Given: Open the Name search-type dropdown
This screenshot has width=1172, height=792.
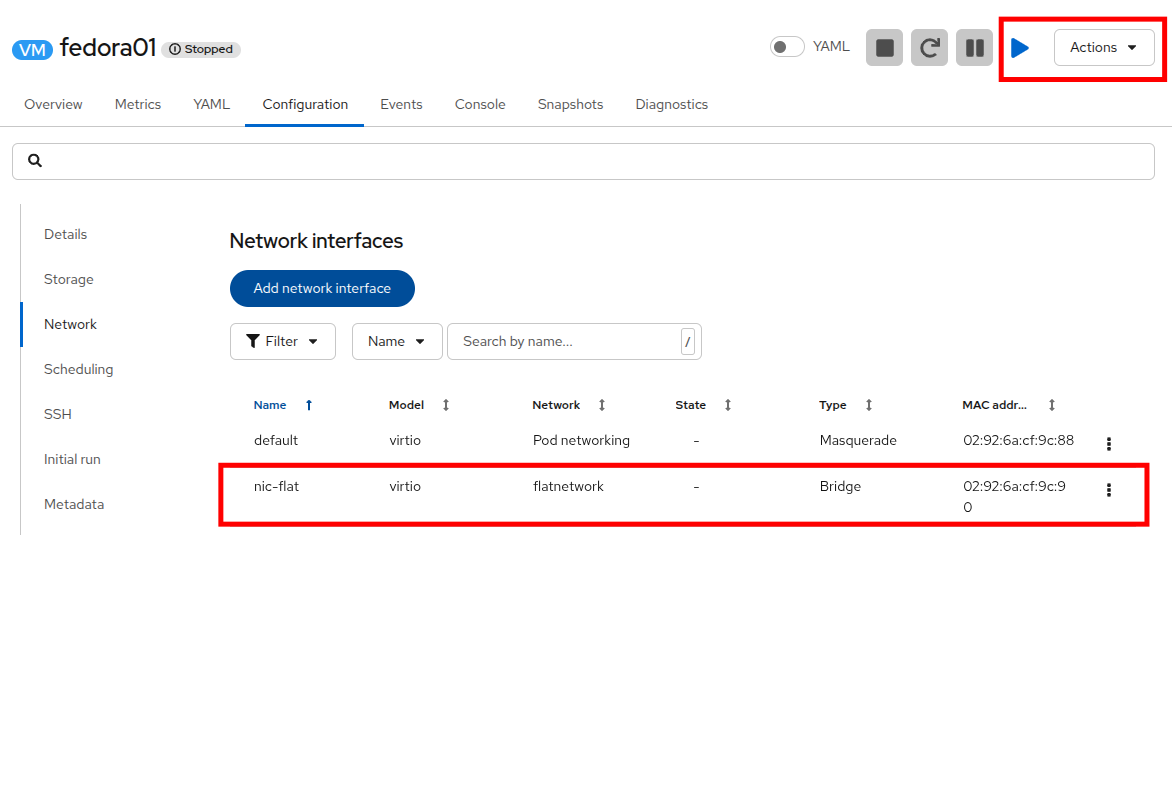Looking at the screenshot, I should (x=397, y=341).
